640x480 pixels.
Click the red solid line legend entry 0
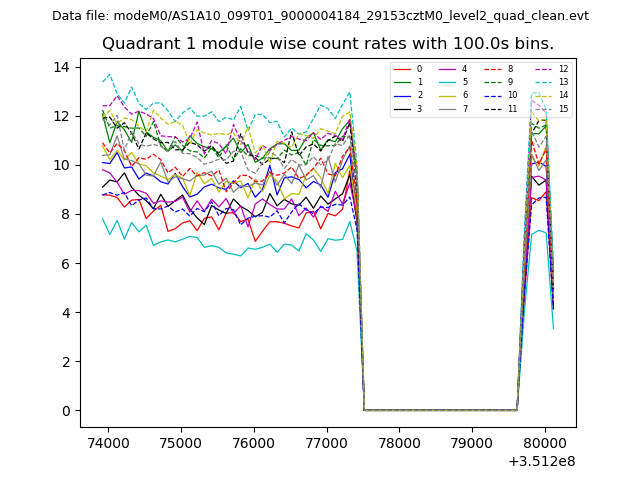[410, 69]
